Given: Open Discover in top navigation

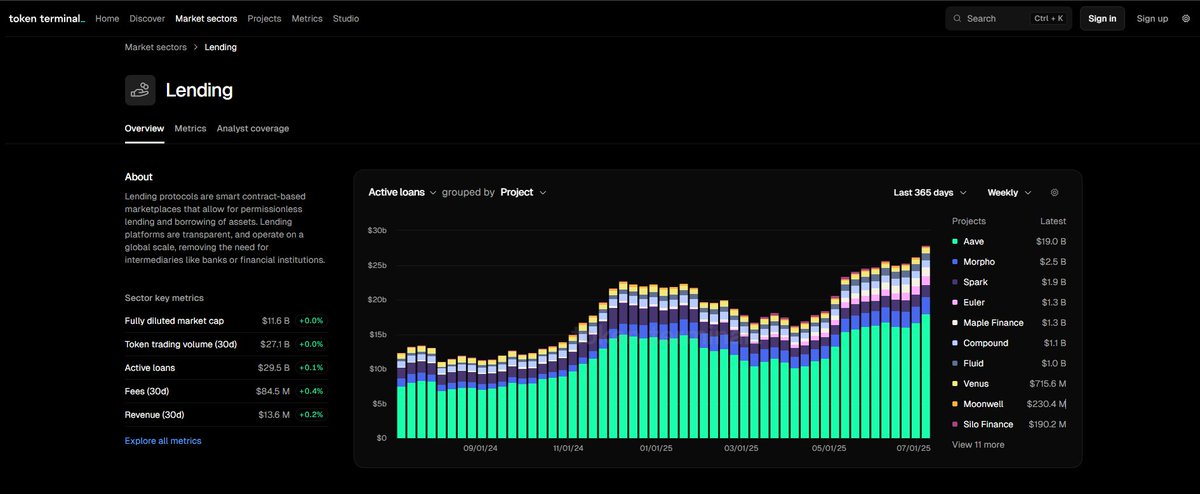Looking at the screenshot, I should (147, 18).
